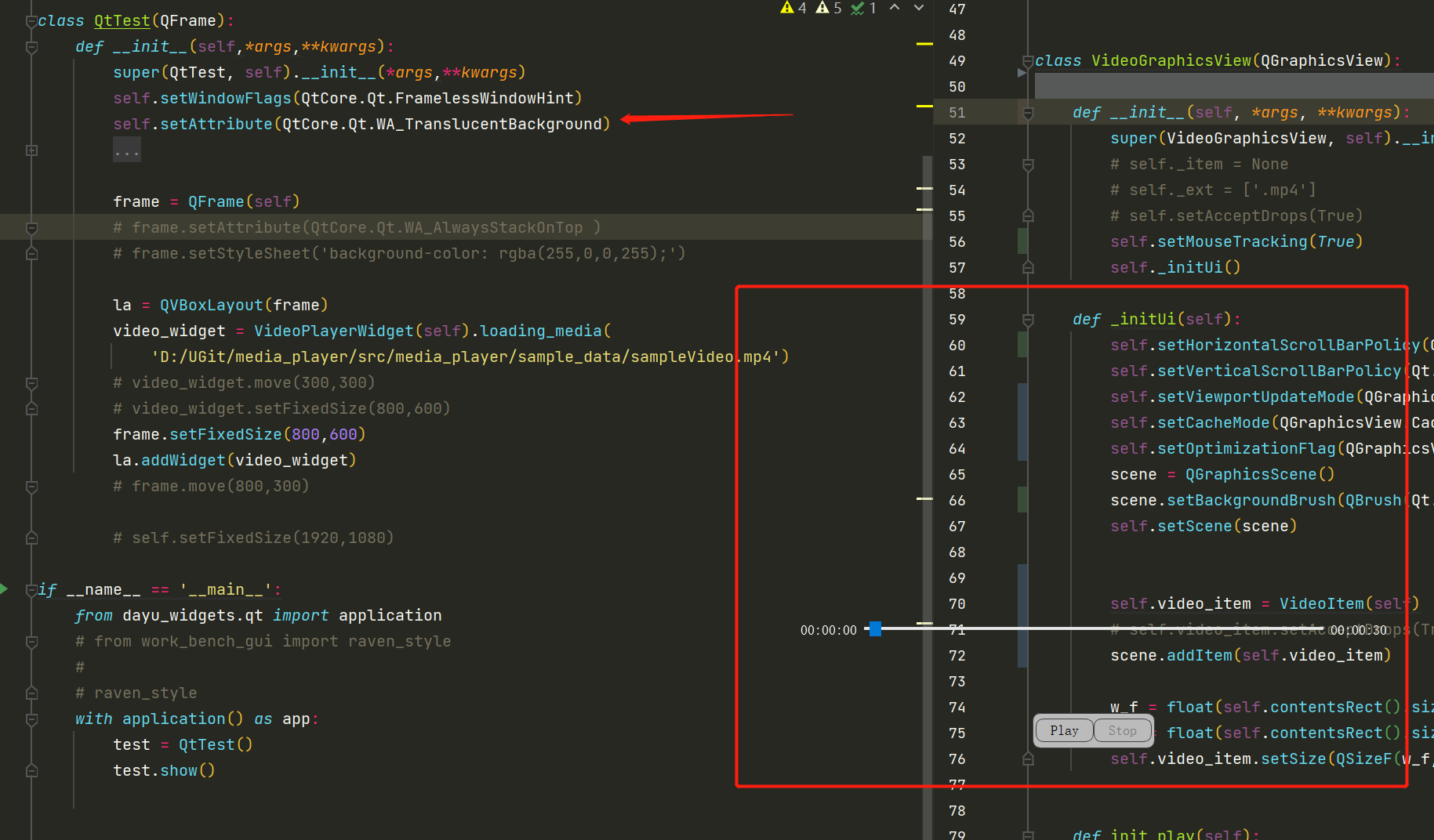Collapse the _initUi method on line 59
1434x840 pixels.
click(x=1028, y=320)
